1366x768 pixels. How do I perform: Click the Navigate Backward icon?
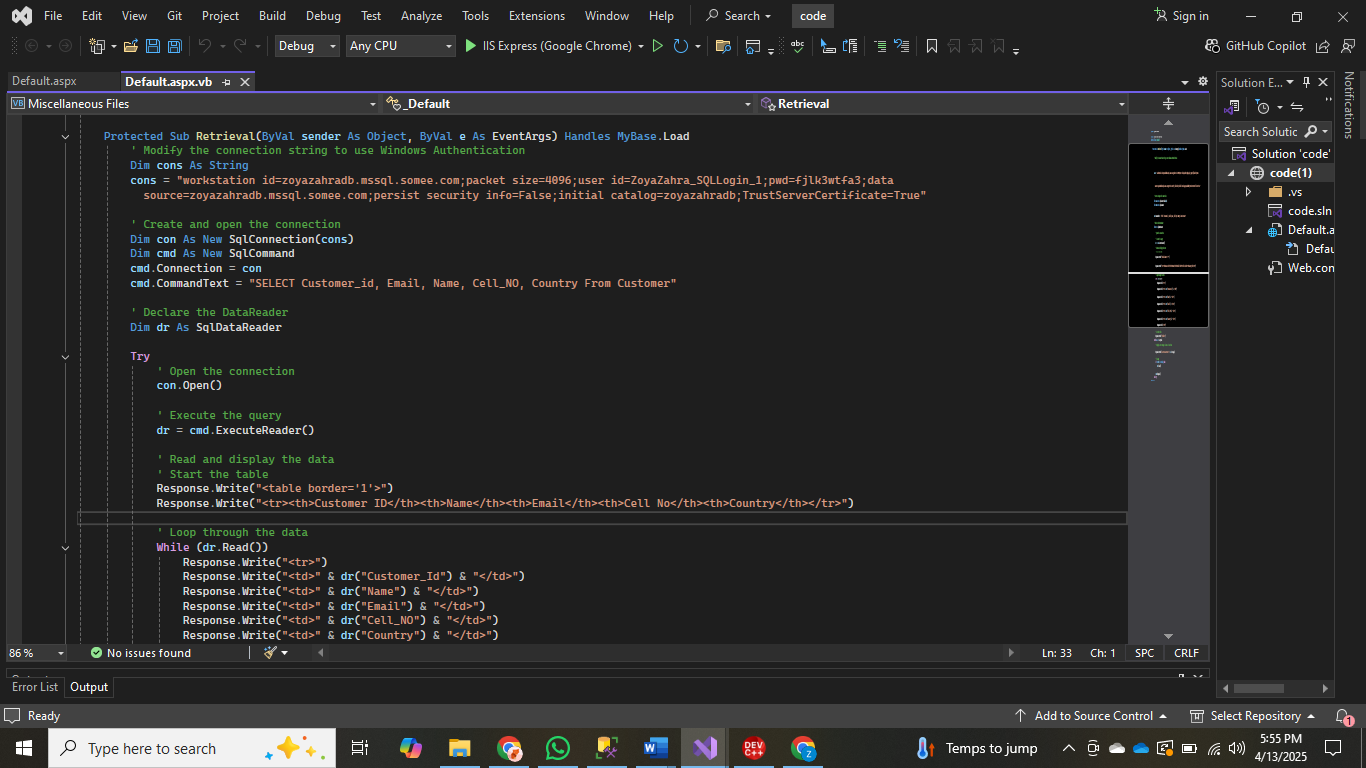(x=31, y=46)
